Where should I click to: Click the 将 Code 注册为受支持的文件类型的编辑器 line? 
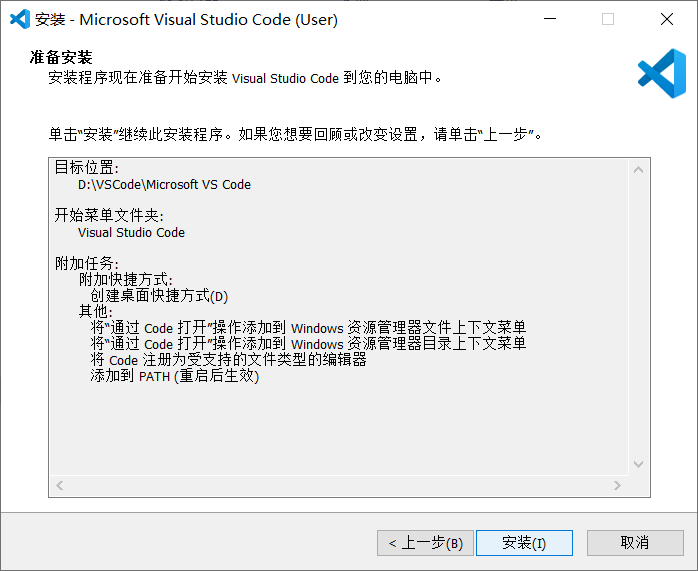pyautogui.click(x=228, y=360)
